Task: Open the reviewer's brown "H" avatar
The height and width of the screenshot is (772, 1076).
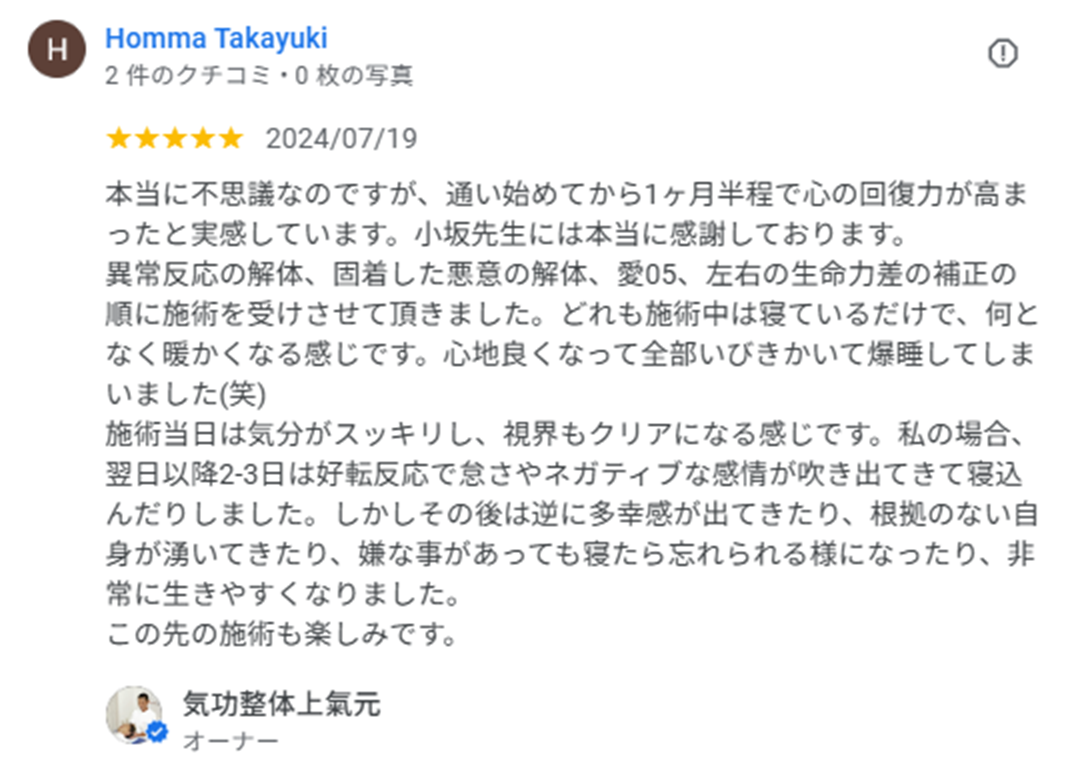Action: (x=59, y=53)
